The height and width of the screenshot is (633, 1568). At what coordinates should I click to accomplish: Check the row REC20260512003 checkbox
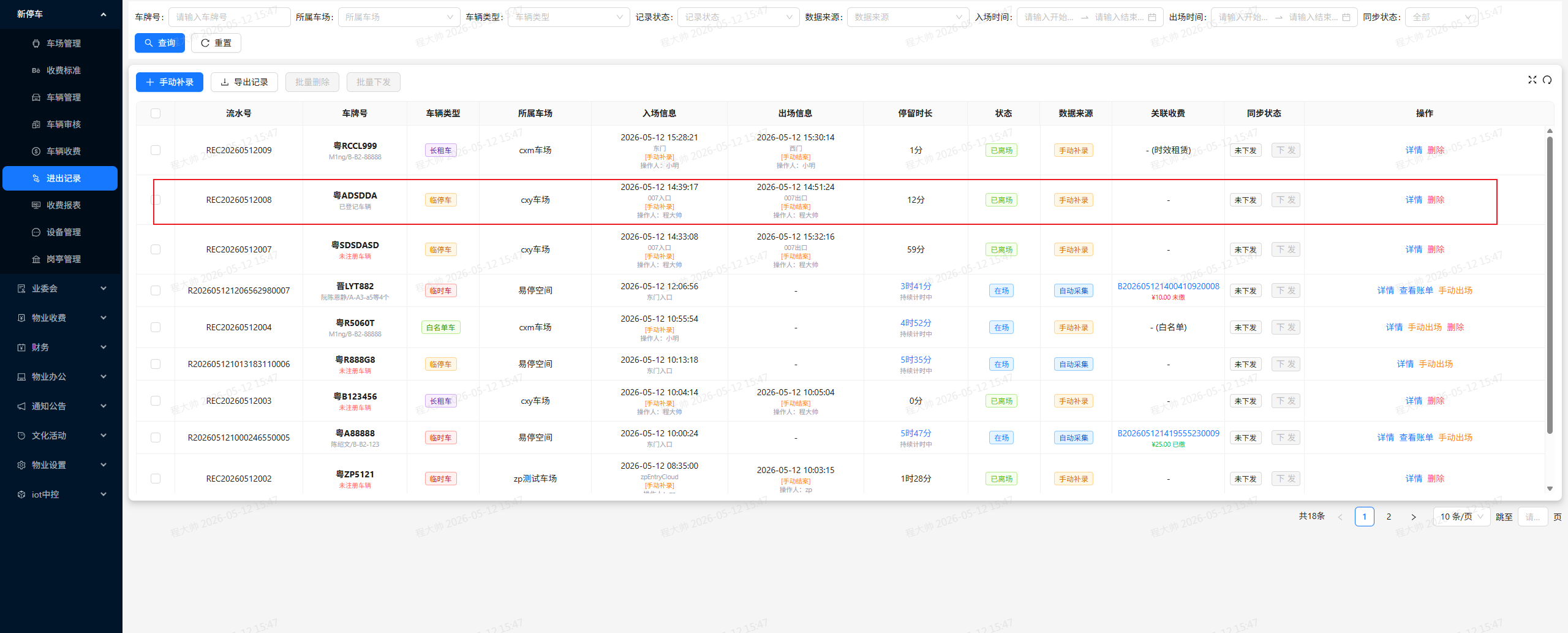(156, 401)
